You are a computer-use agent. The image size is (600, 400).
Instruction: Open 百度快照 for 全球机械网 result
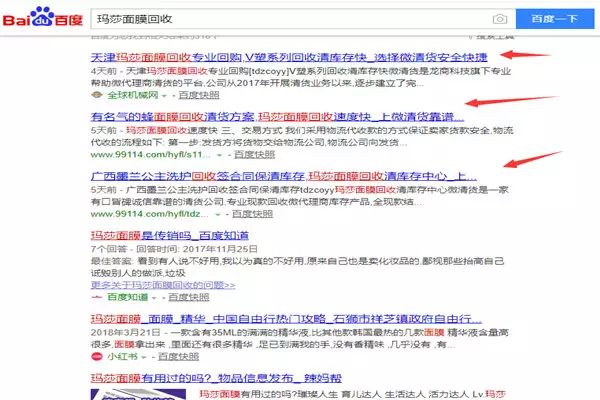pyautogui.click(x=199, y=95)
